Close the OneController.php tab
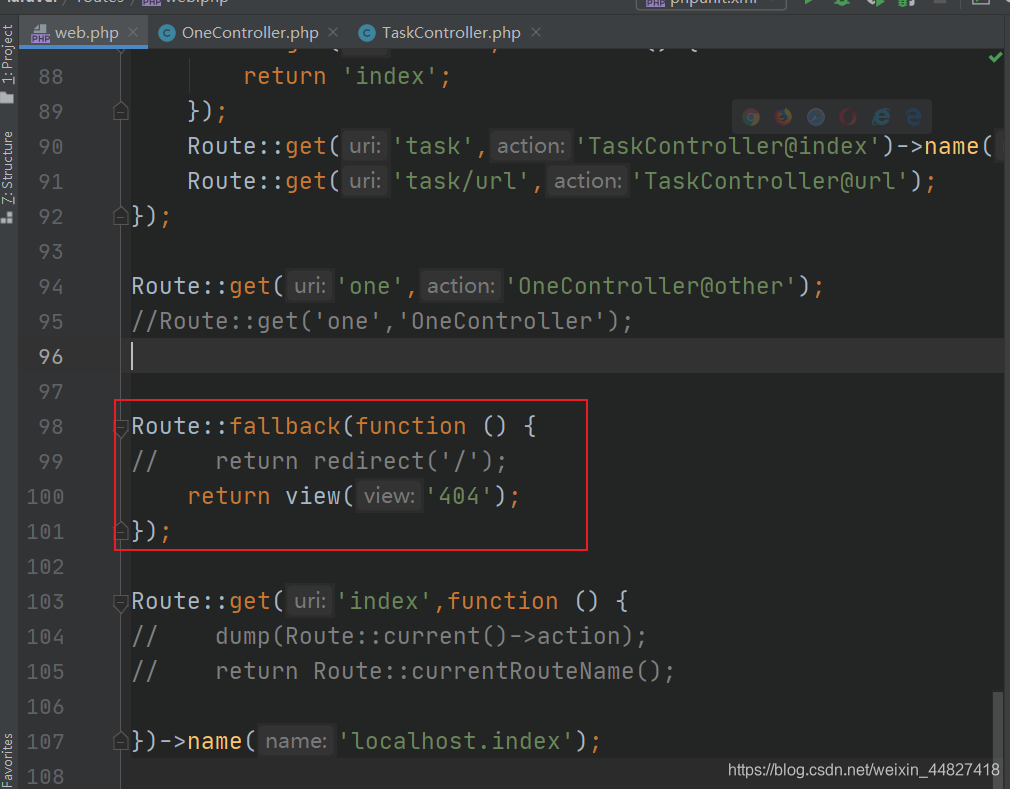 (333, 32)
